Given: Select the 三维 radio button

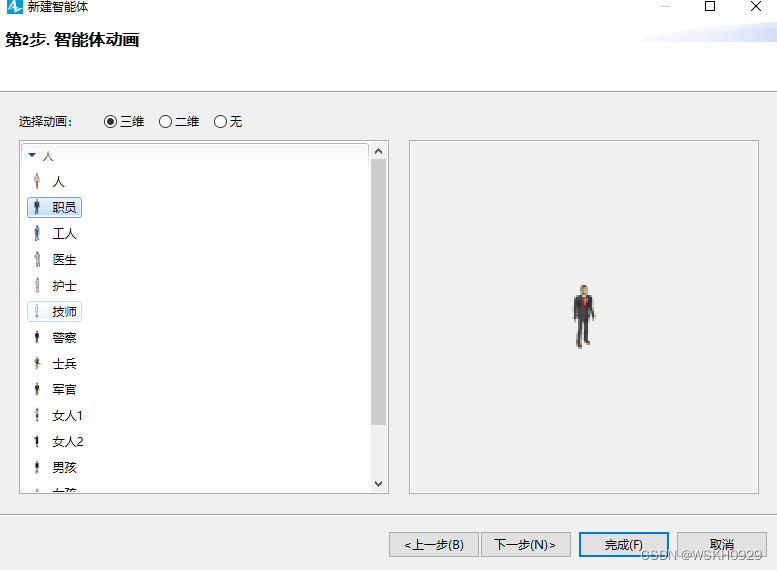Looking at the screenshot, I should click(x=111, y=121).
